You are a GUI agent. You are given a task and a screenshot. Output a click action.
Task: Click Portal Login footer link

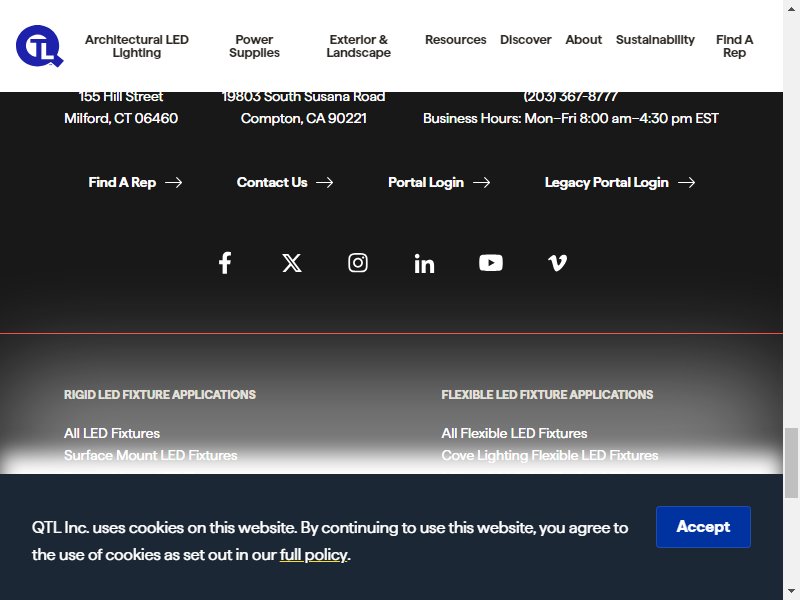439,183
